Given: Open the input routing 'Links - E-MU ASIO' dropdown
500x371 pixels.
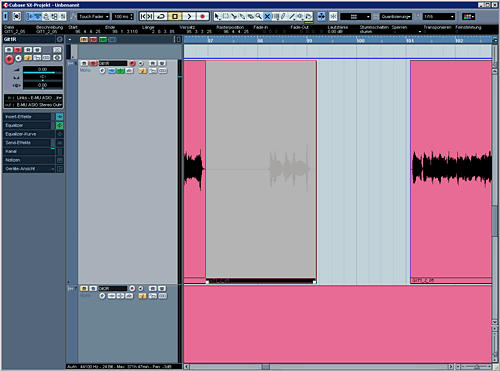Looking at the screenshot, I should tap(34, 98).
